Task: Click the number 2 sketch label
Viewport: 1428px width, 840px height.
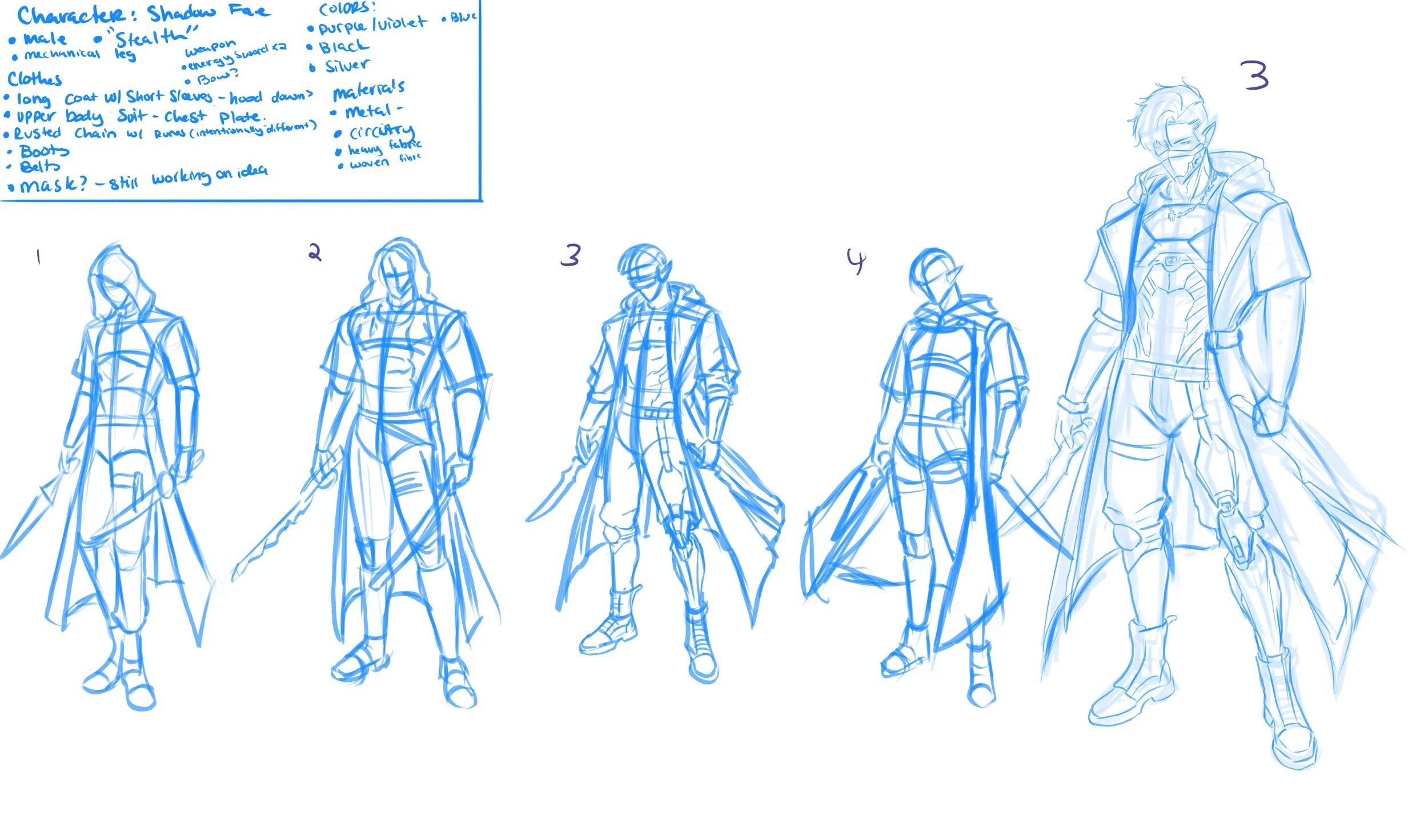Action: (315, 252)
